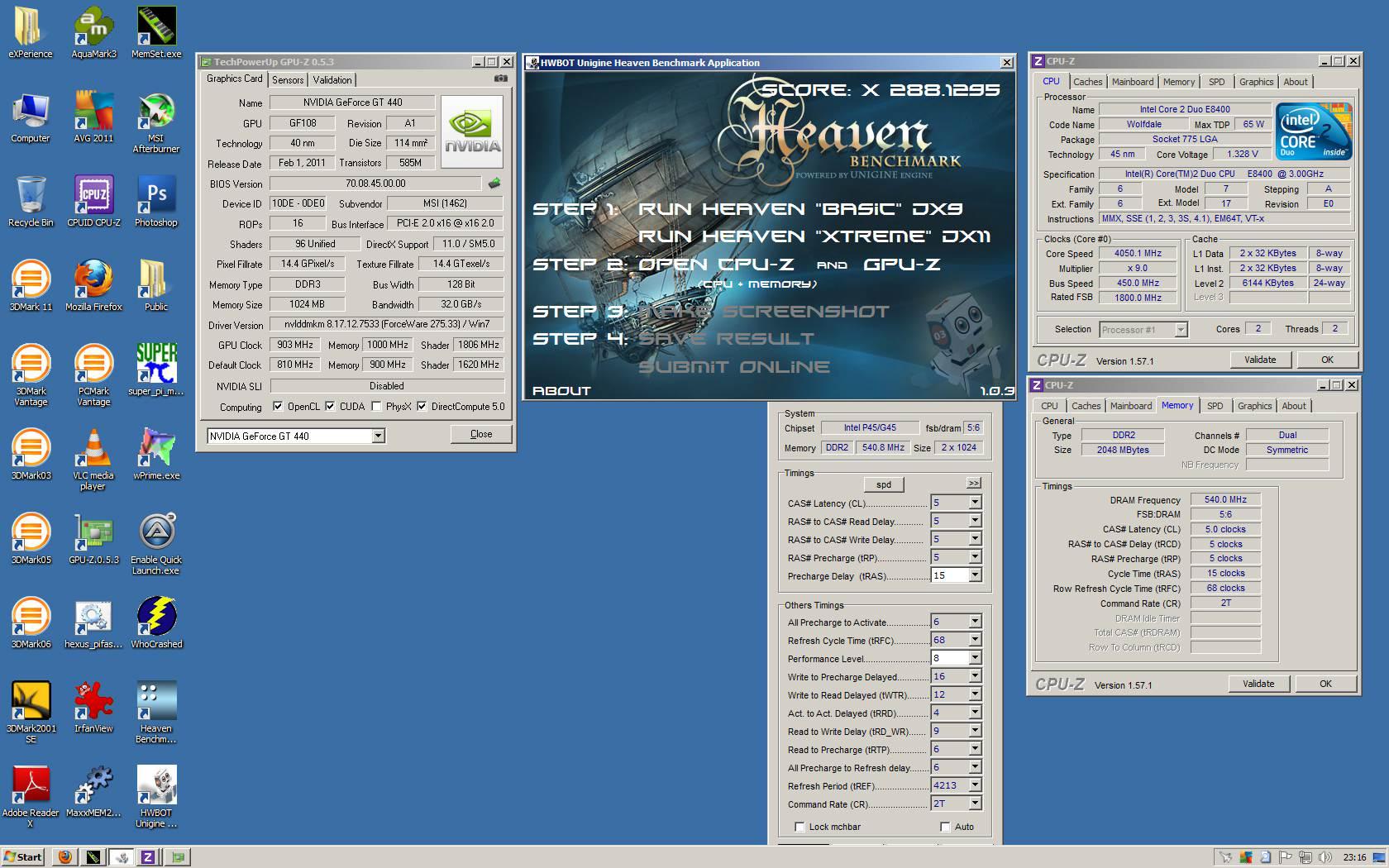Click GPU-Z screenshot camera icon
The image size is (1389, 868).
[500, 79]
